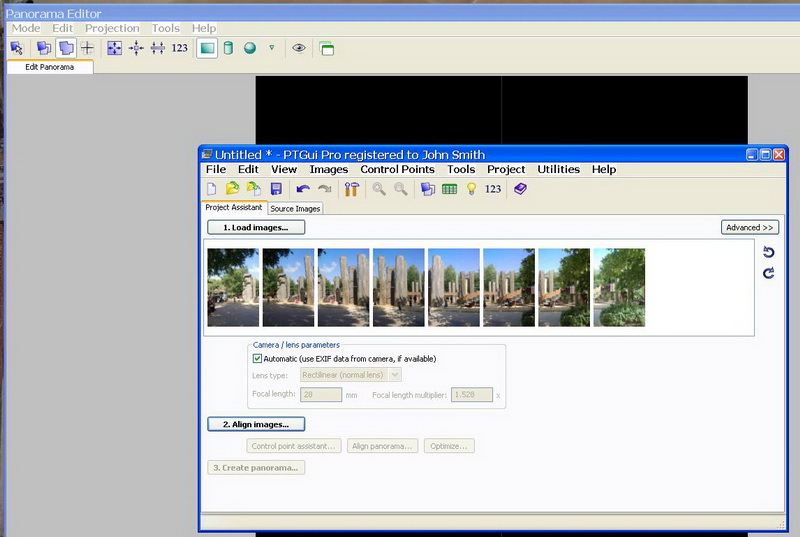The image size is (800, 537).
Task: Click the Optimize button
Action: (x=449, y=446)
